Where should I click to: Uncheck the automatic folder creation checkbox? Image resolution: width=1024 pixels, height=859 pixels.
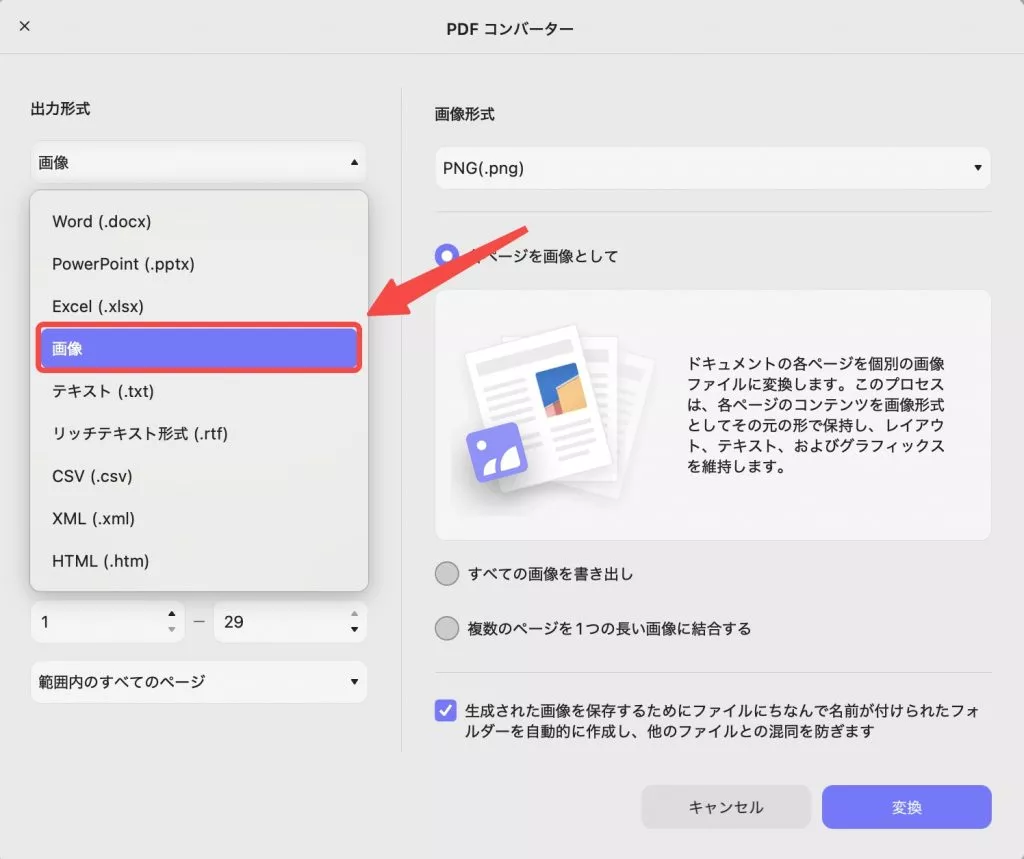[x=444, y=710]
